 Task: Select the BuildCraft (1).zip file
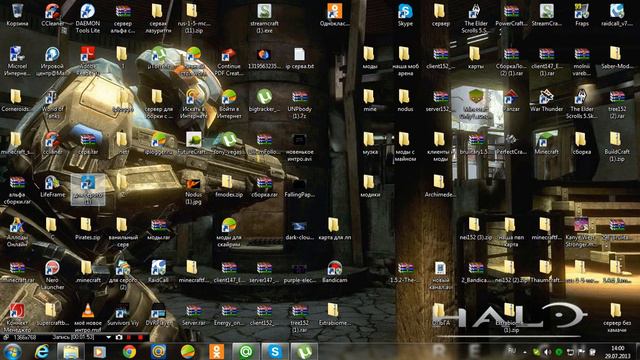[x=617, y=148]
